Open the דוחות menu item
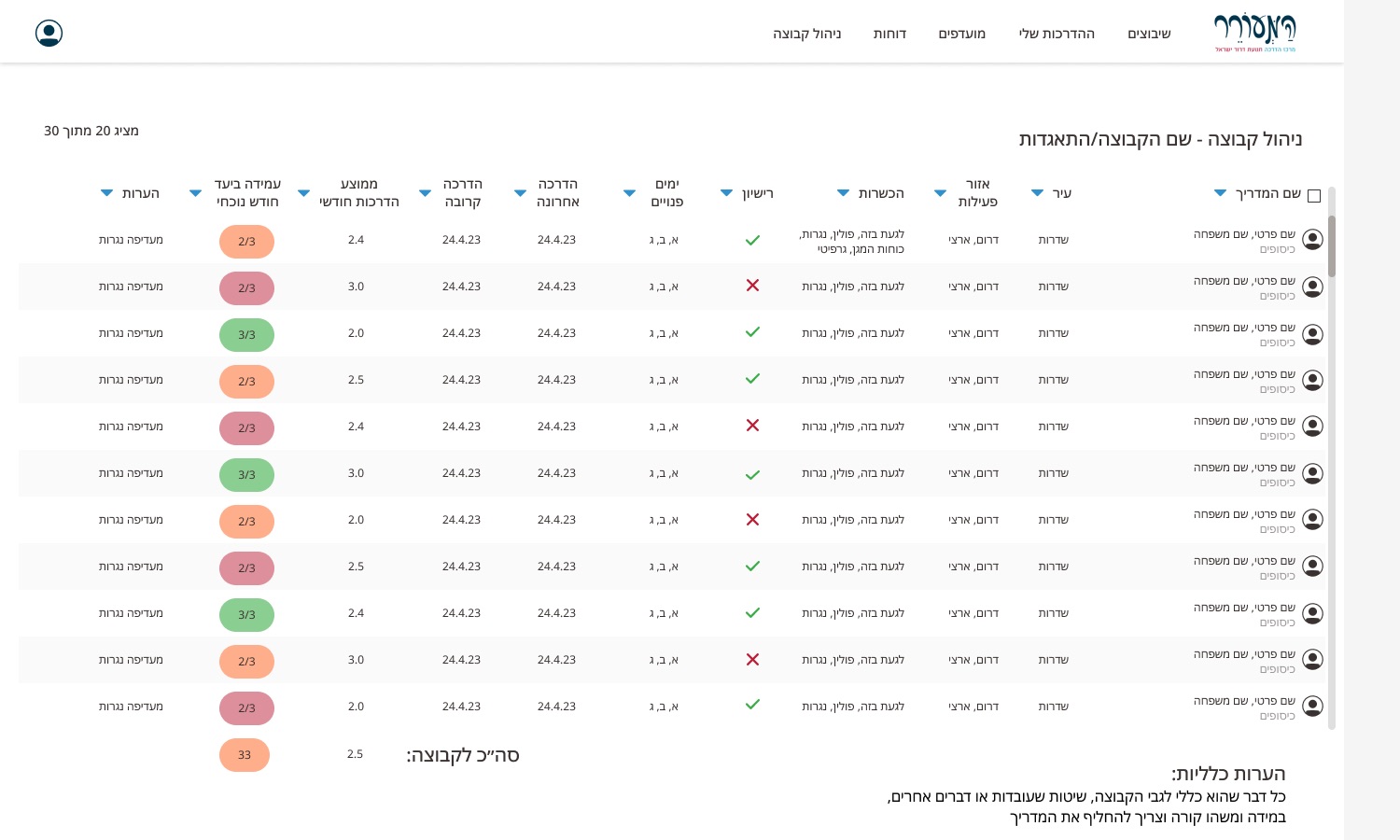 889,34
